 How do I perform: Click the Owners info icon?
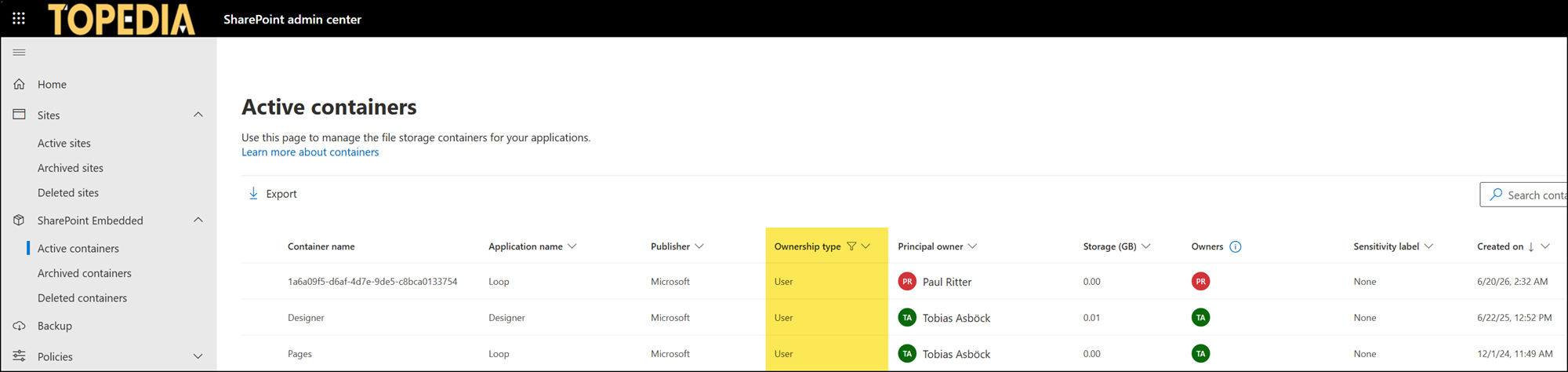click(x=1236, y=246)
